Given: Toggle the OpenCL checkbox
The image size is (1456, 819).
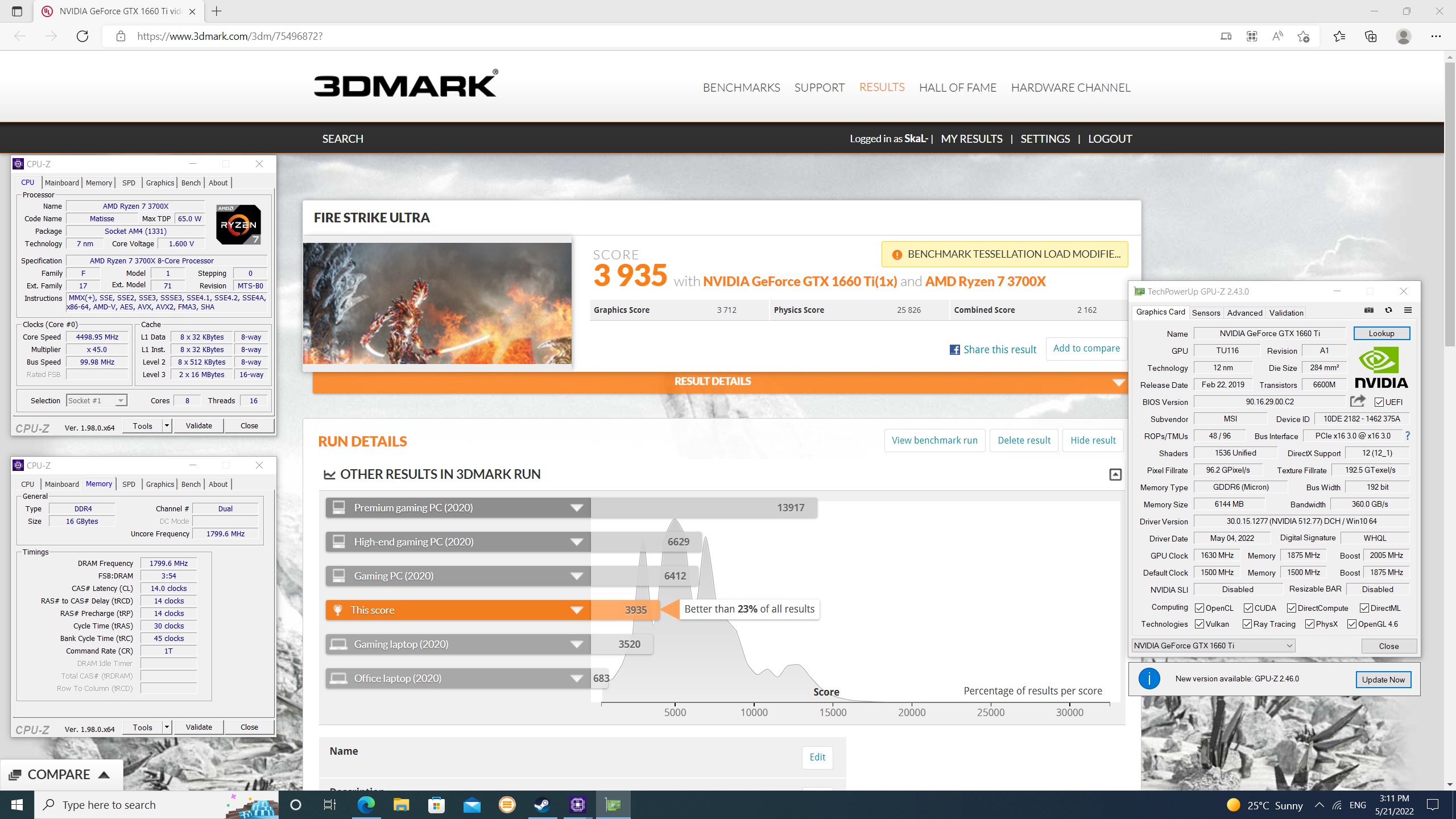Looking at the screenshot, I should pos(1199,608).
